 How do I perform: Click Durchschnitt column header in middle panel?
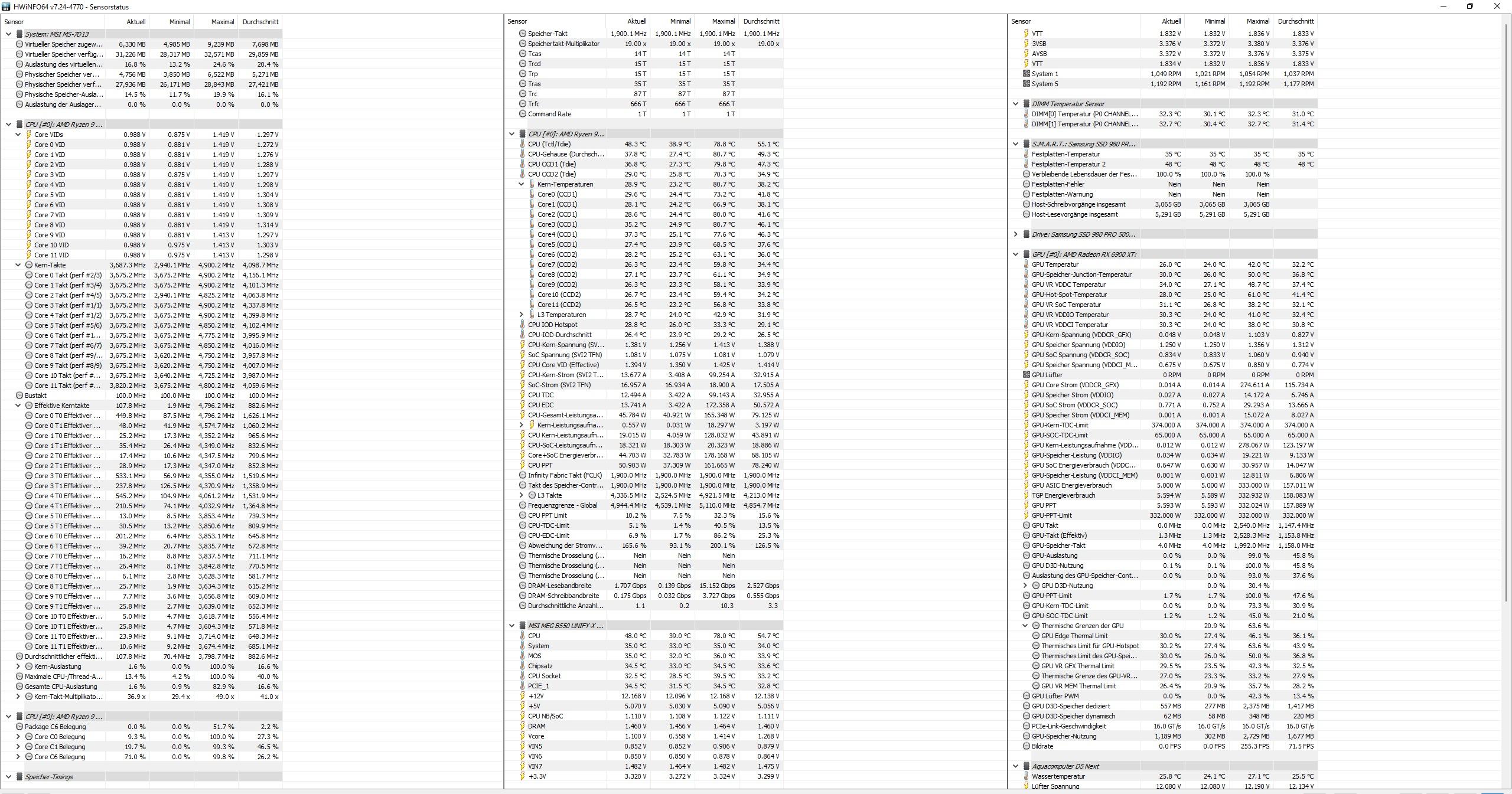click(761, 21)
